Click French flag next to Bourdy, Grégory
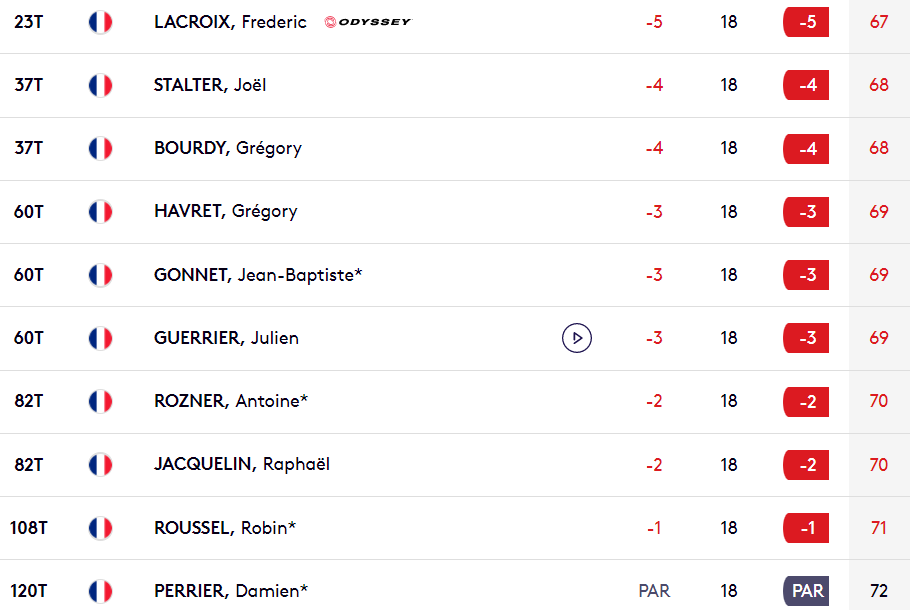 pos(100,149)
